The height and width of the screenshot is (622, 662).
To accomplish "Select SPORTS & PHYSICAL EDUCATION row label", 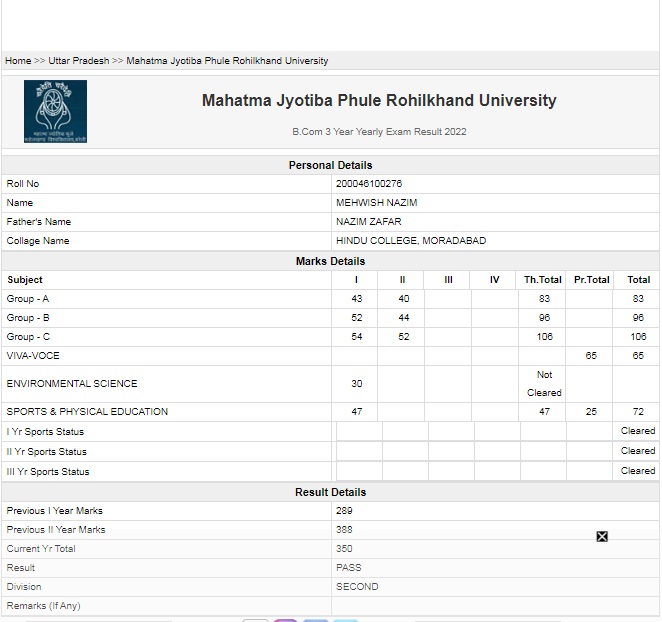I will coord(87,412).
